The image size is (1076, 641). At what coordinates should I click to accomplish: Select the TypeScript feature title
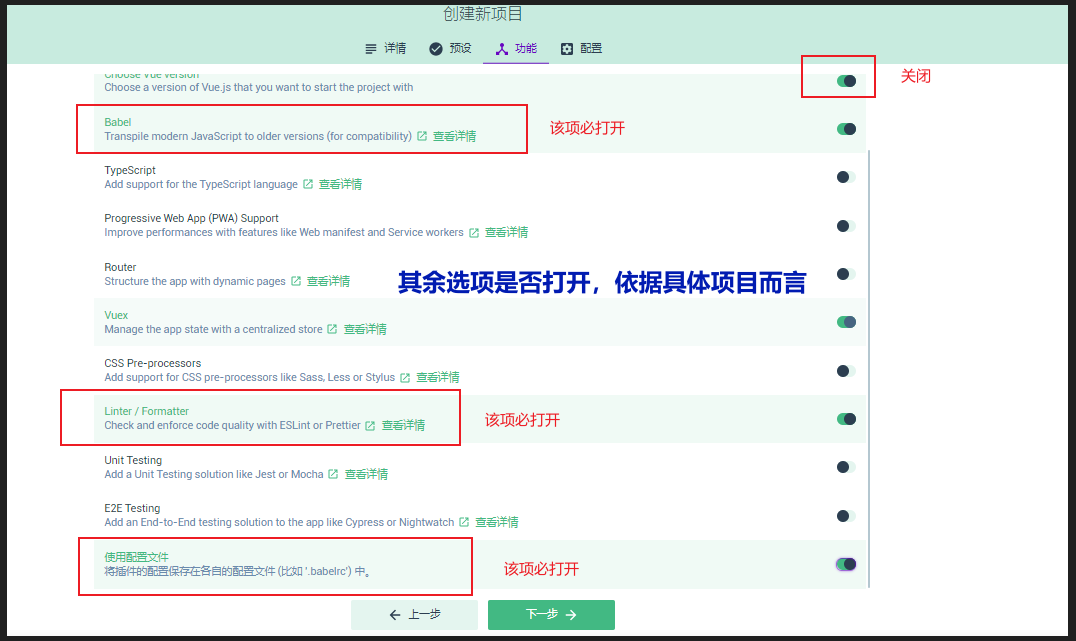[130, 170]
